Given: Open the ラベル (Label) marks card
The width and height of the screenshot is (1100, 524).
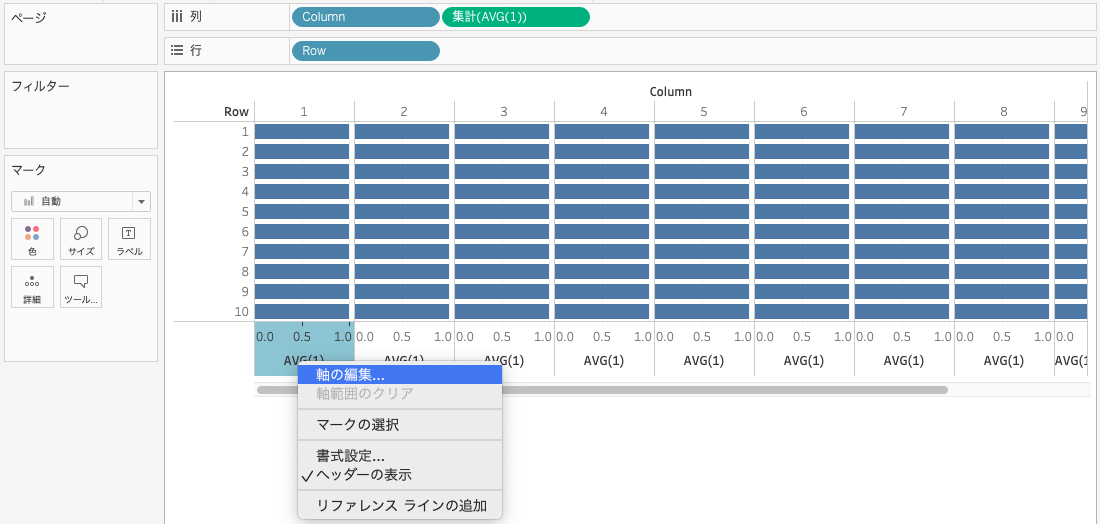Looking at the screenshot, I should pos(129,239).
